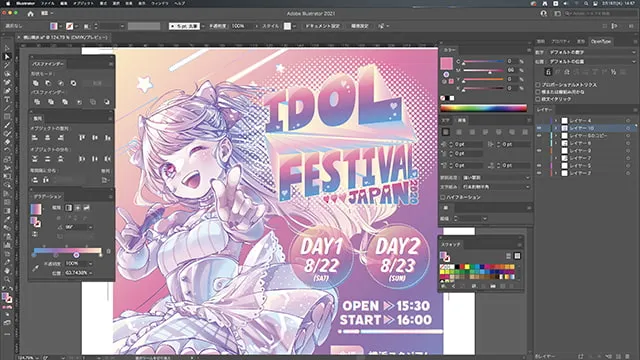Viewport: 640px width, 360px height.
Task: Click last icon in lower Pathfinder row
Action: click(107, 102)
